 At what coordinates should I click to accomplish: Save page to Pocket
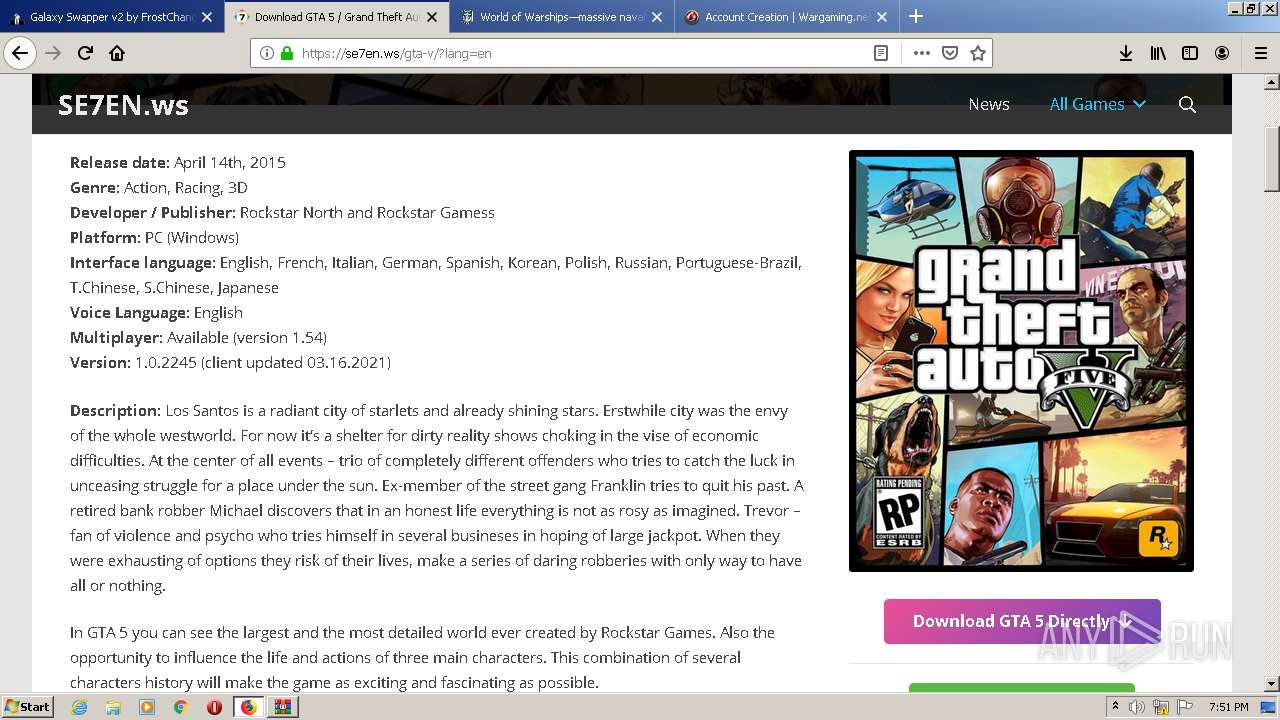click(x=950, y=53)
